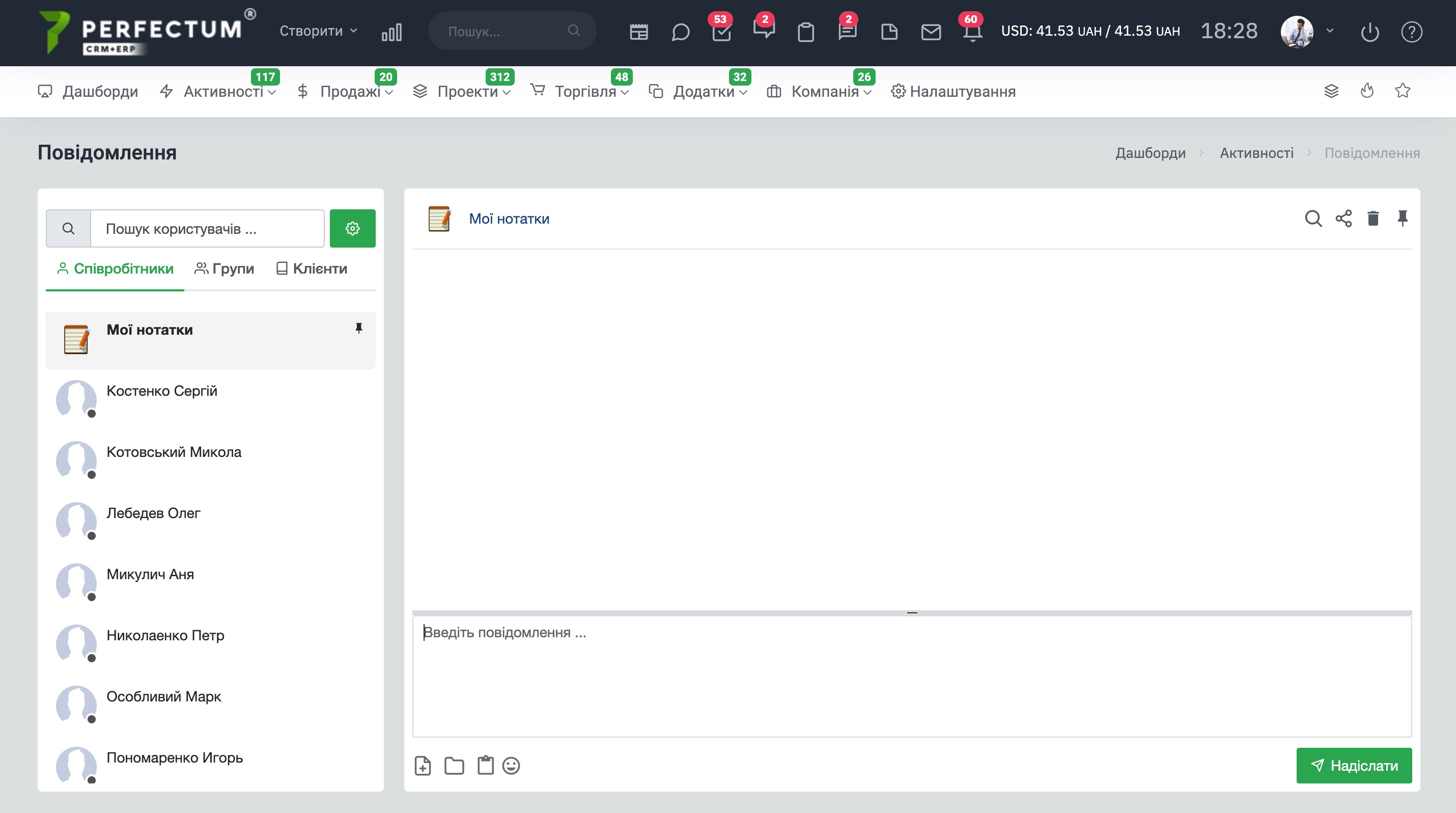Attach a new file icon below message box

click(423, 766)
